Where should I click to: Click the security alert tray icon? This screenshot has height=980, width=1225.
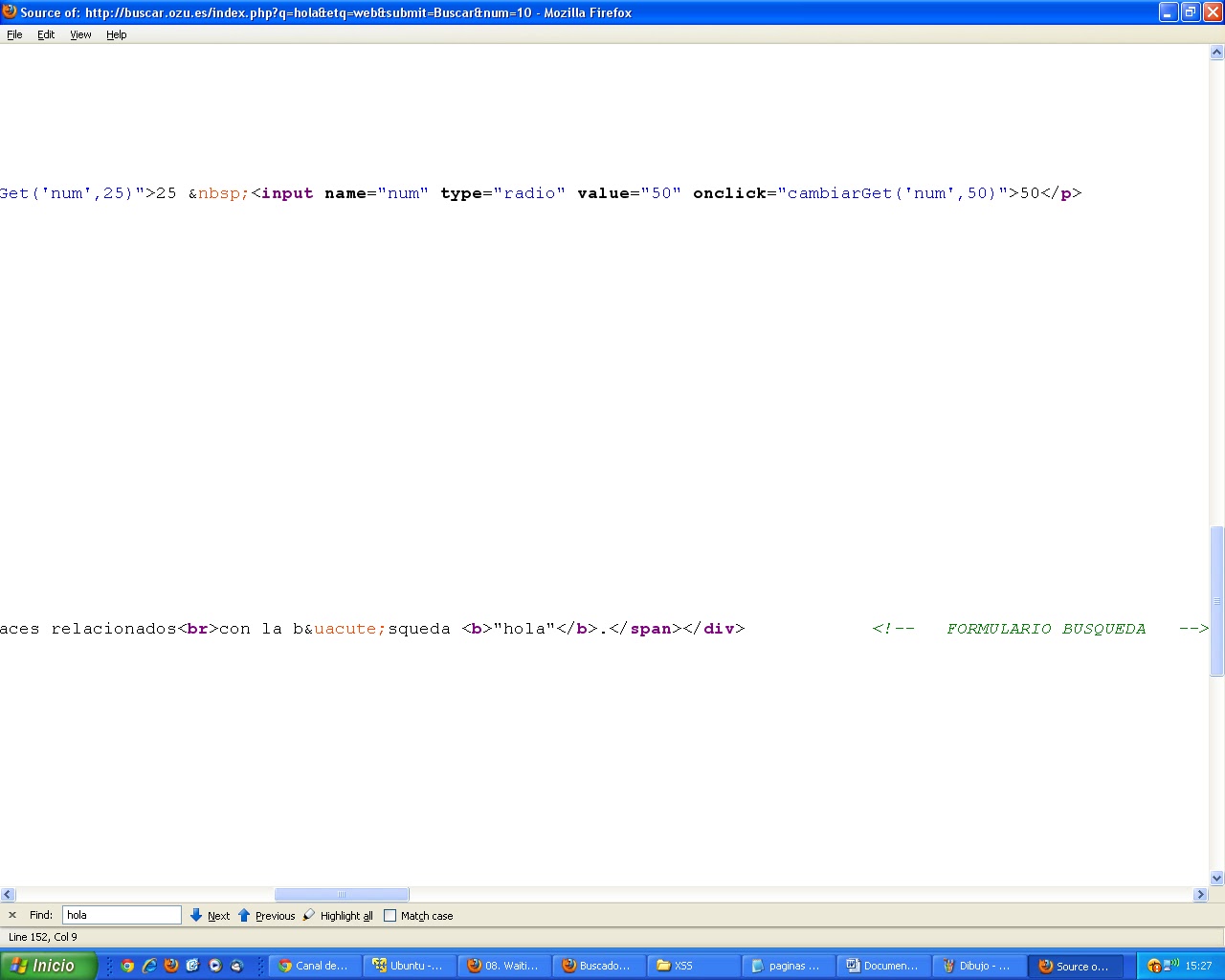pyautogui.click(x=1154, y=966)
